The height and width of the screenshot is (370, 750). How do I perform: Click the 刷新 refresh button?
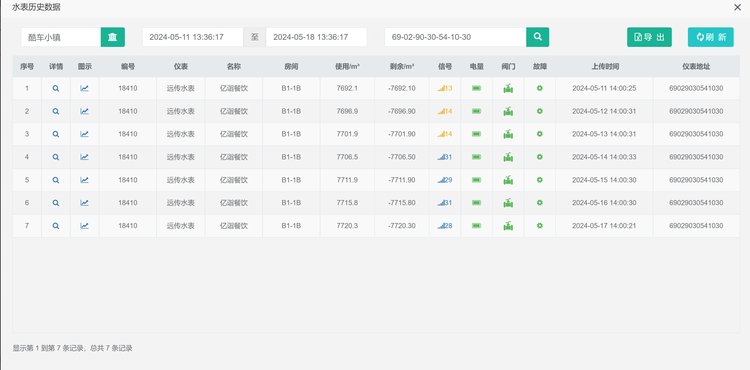pos(711,37)
